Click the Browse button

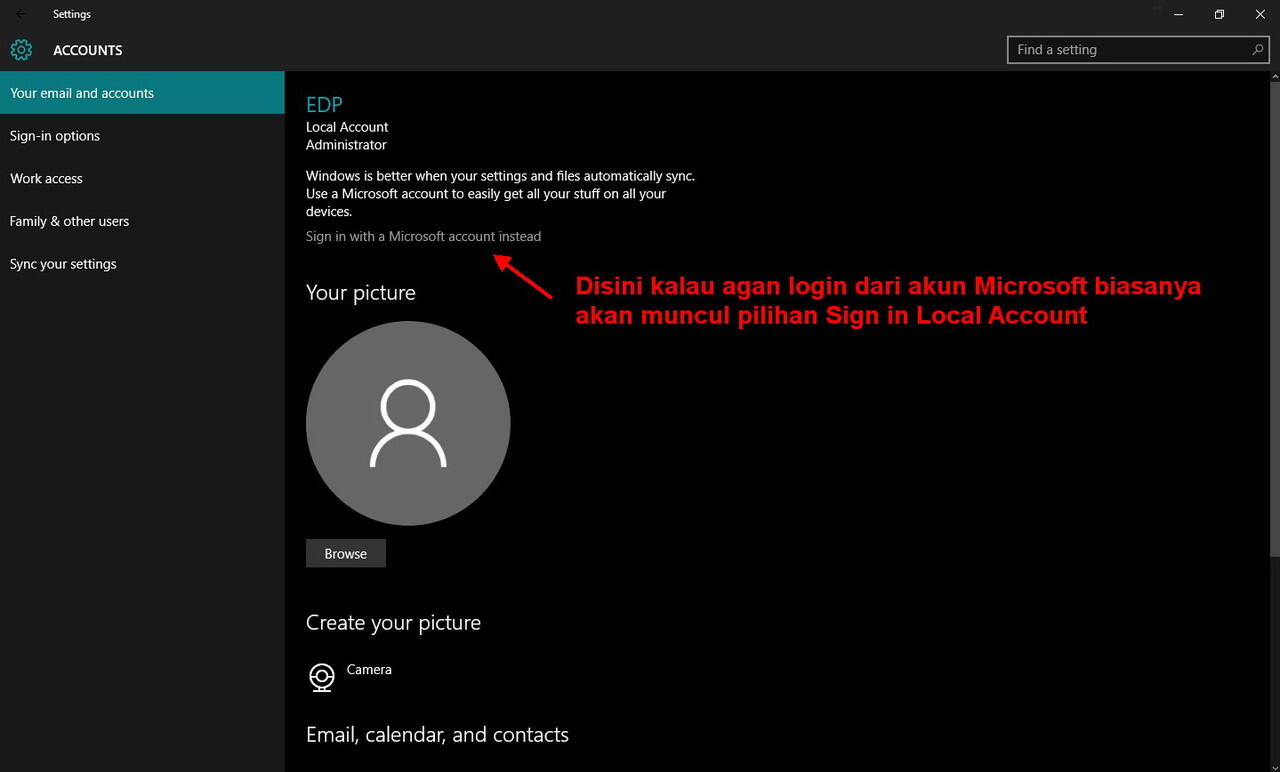pyautogui.click(x=346, y=554)
